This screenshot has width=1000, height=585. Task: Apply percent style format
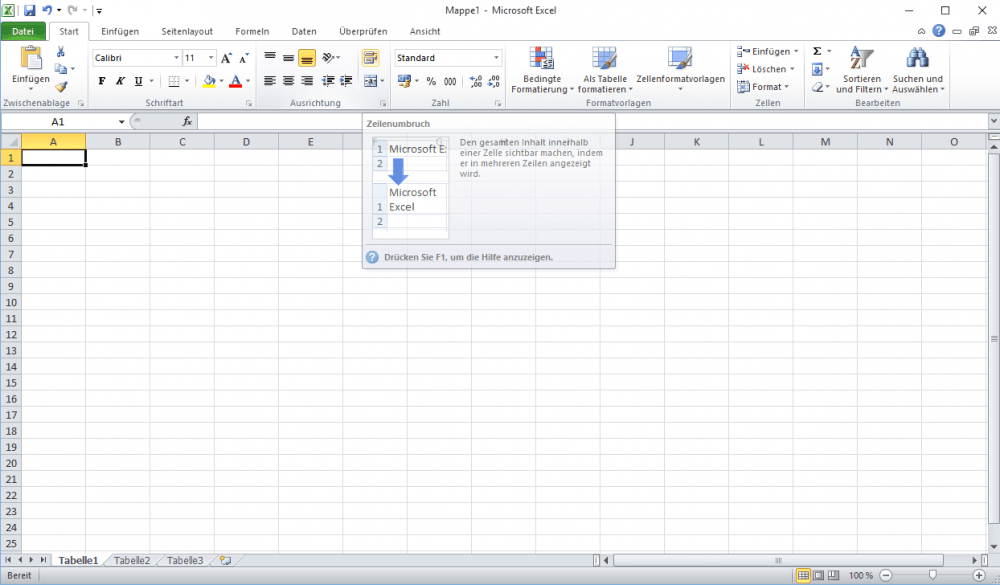[x=431, y=81]
